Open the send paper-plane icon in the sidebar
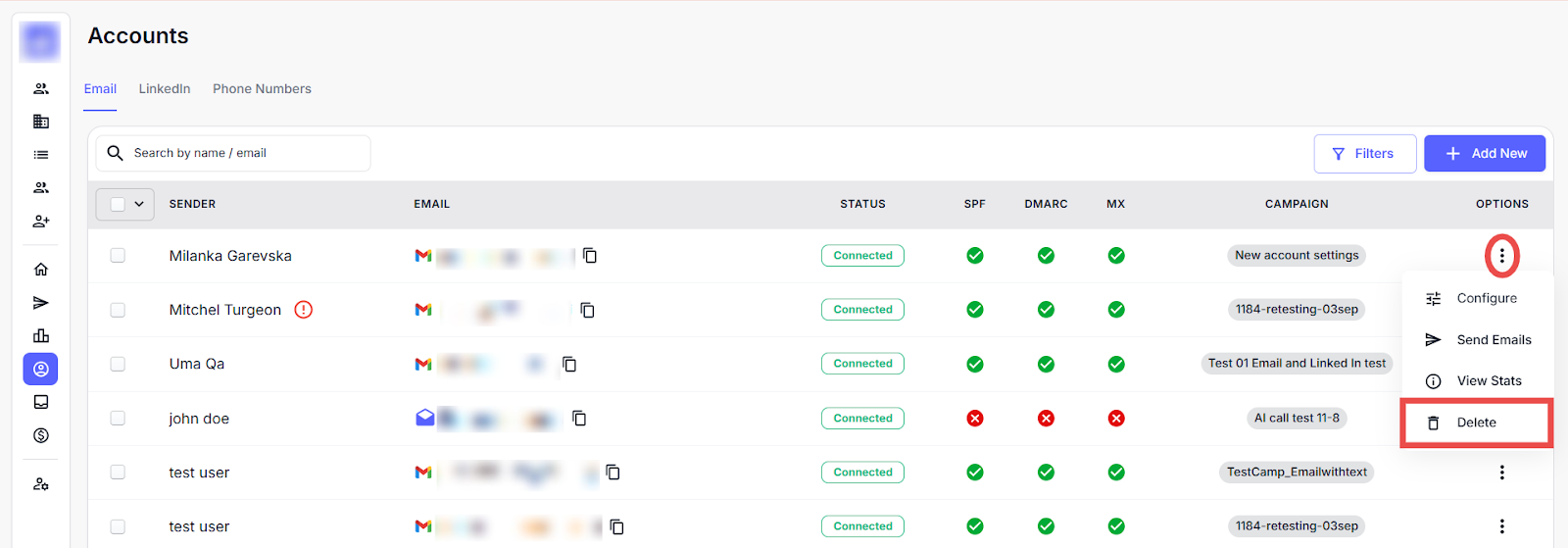This screenshot has width=1568, height=548. pyautogui.click(x=41, y=303)
